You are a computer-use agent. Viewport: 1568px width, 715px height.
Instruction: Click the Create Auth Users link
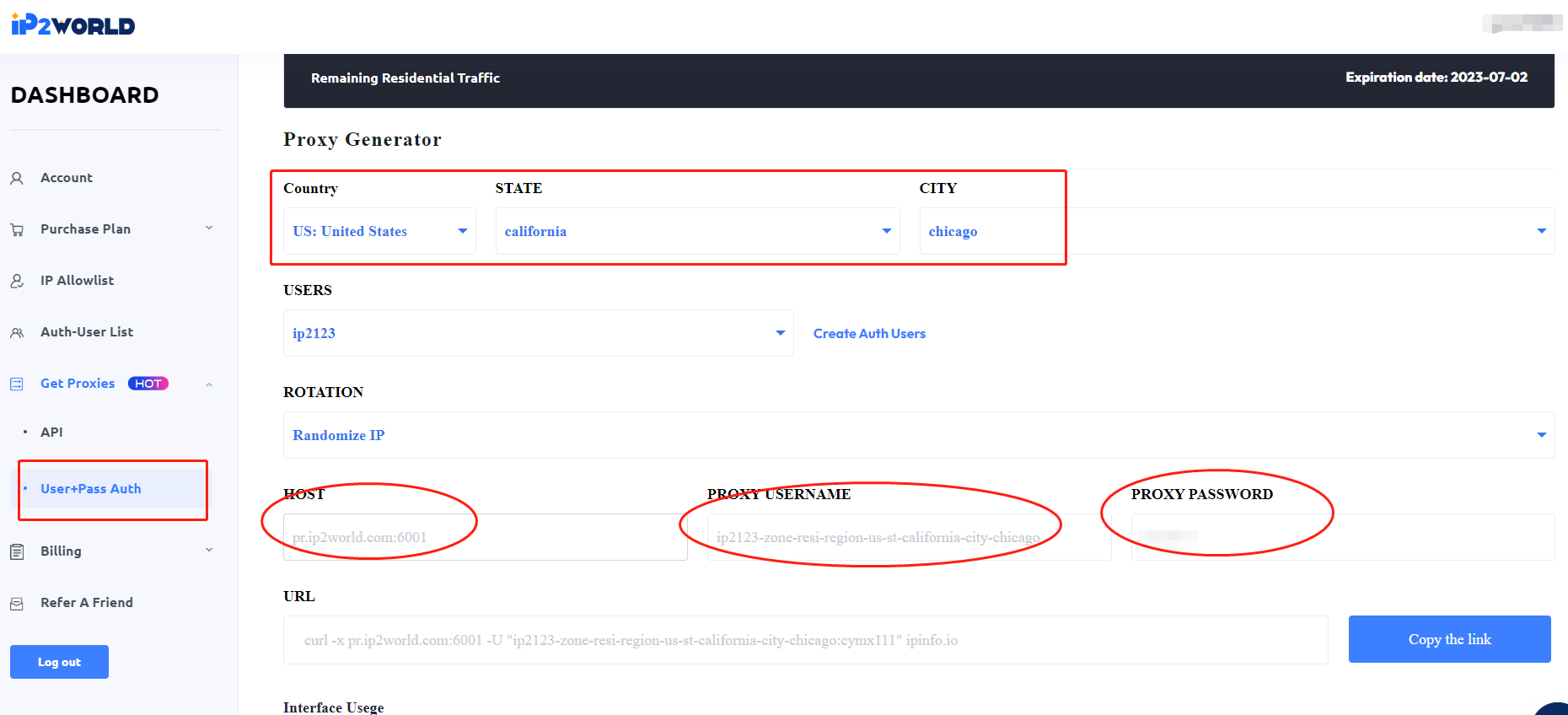pos(869,334)
